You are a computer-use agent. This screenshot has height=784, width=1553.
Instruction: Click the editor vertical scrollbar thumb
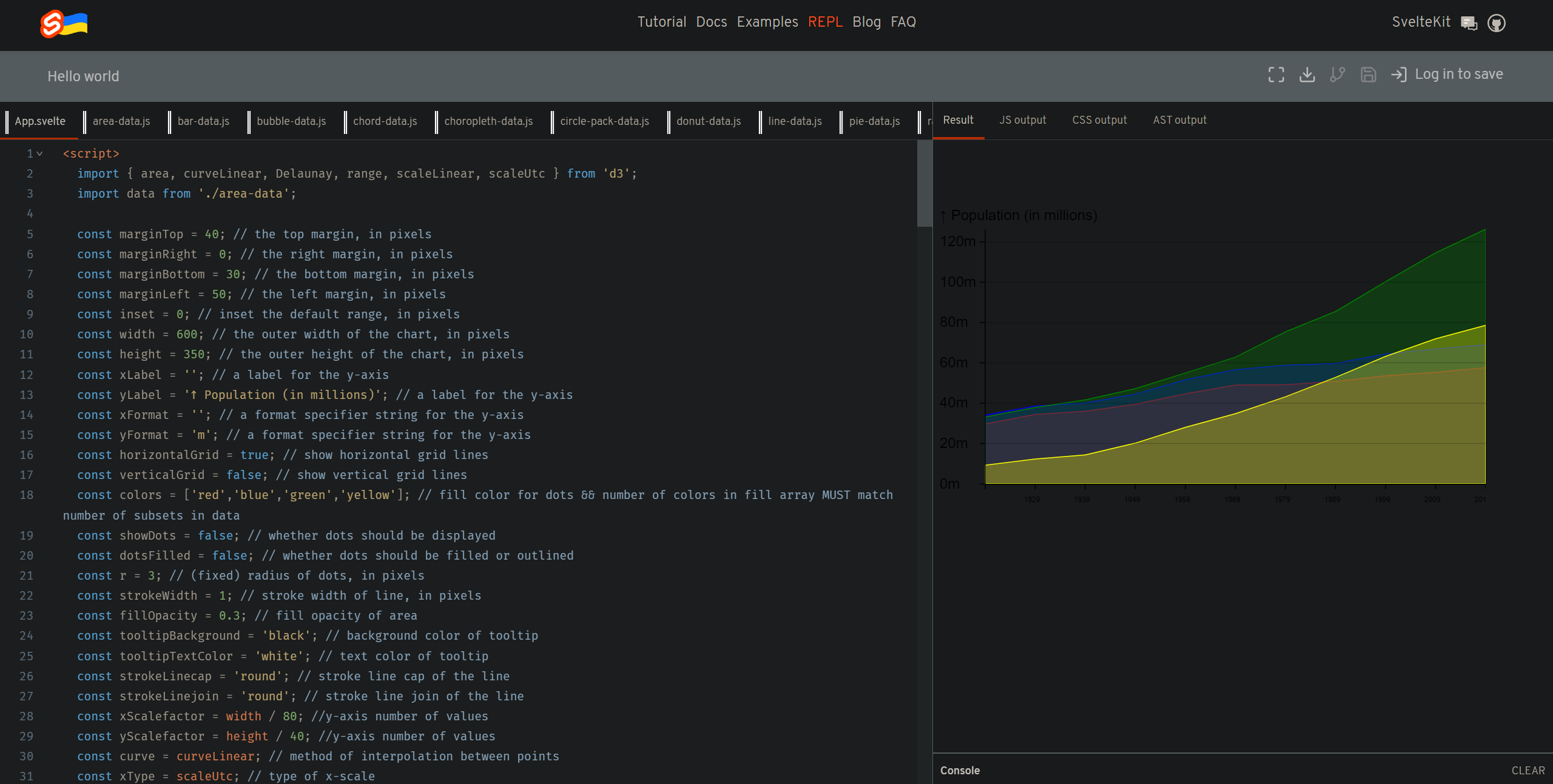pyautogui.click(x=924, y=184)
